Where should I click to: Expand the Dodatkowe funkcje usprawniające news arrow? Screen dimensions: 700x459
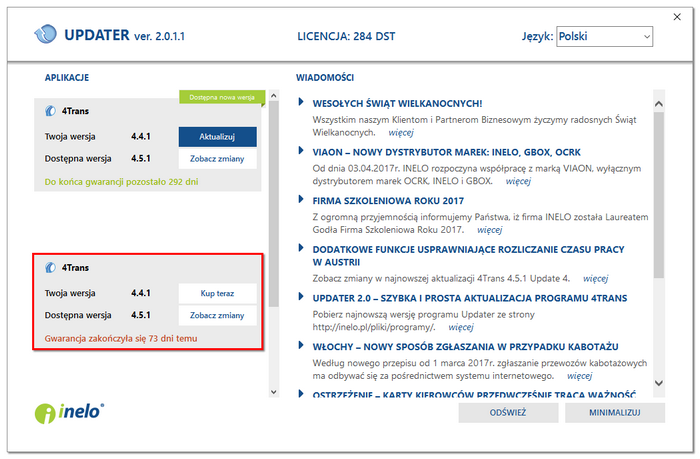pyautogui.click(x=301, y=248)
